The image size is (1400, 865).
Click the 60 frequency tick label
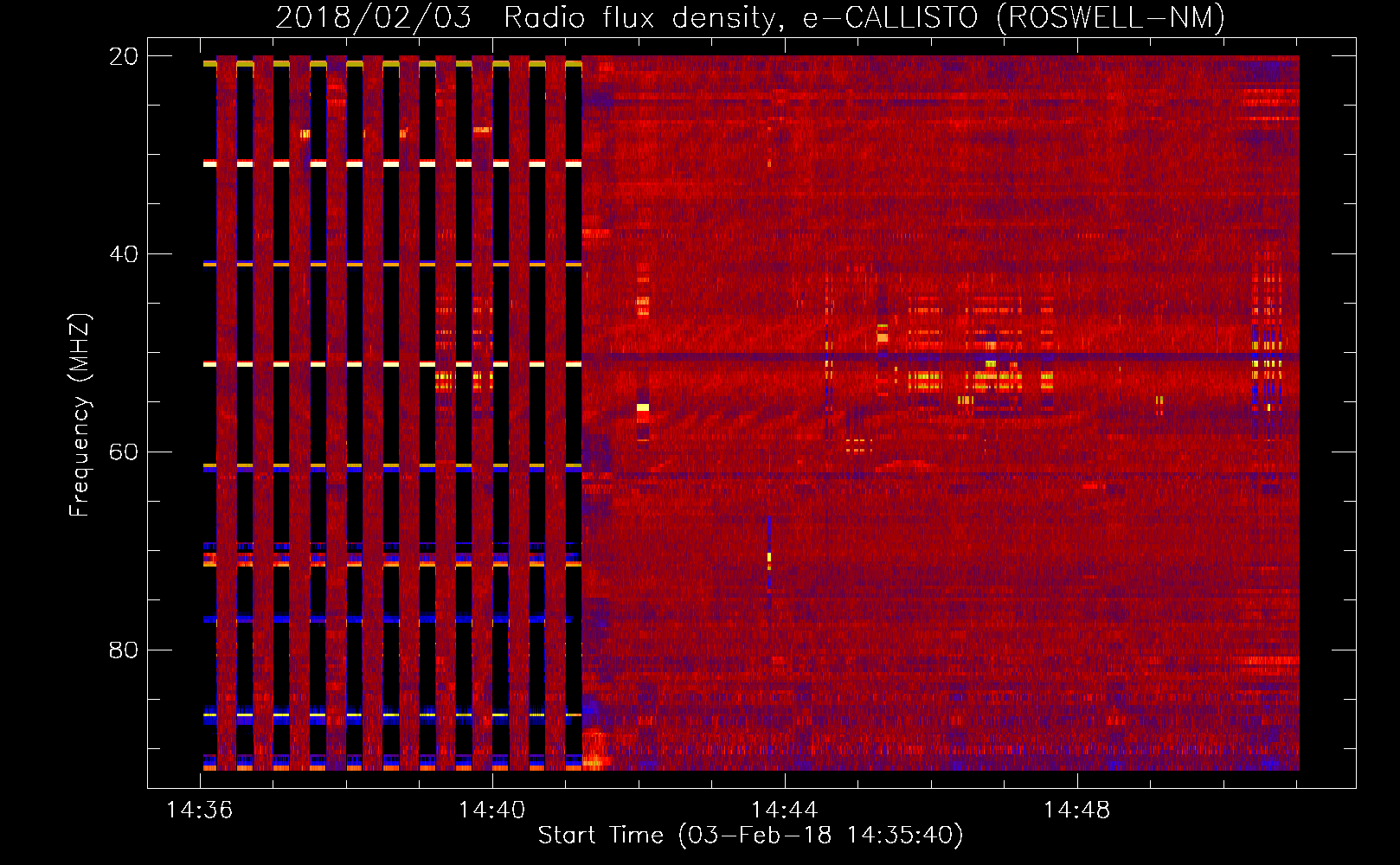click(x=124, y=452)
